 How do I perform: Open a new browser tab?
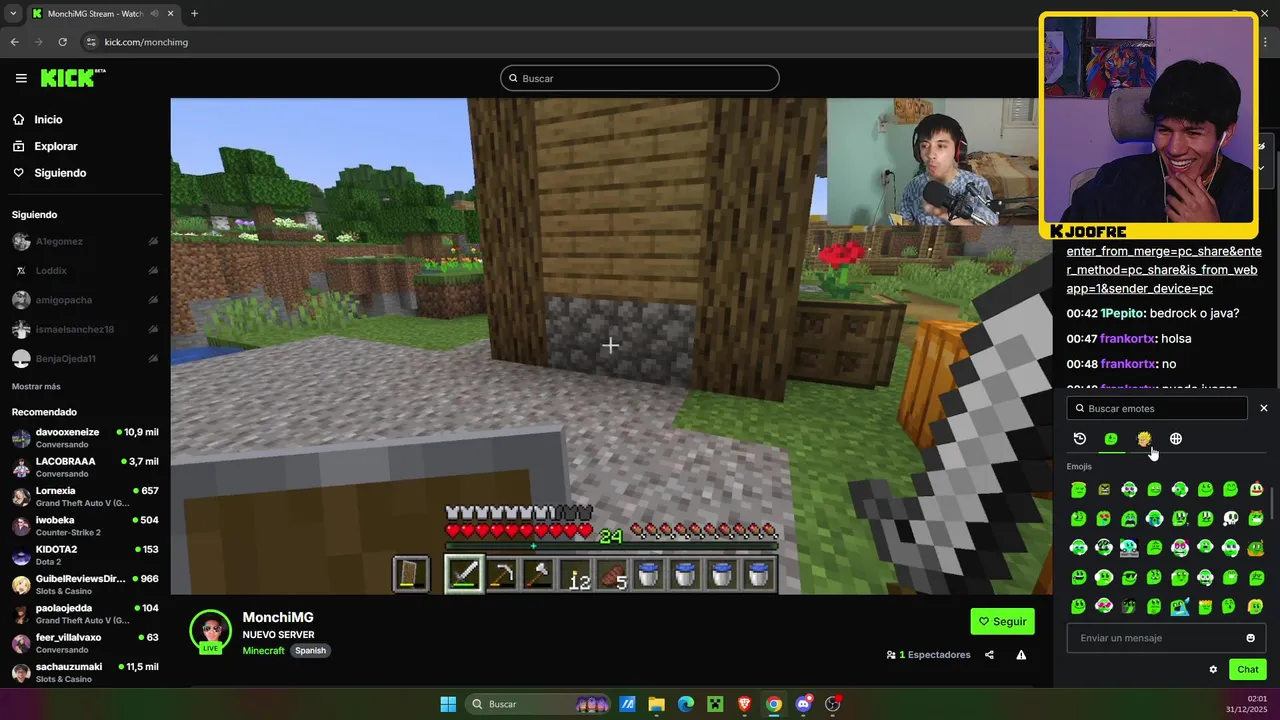194,14
